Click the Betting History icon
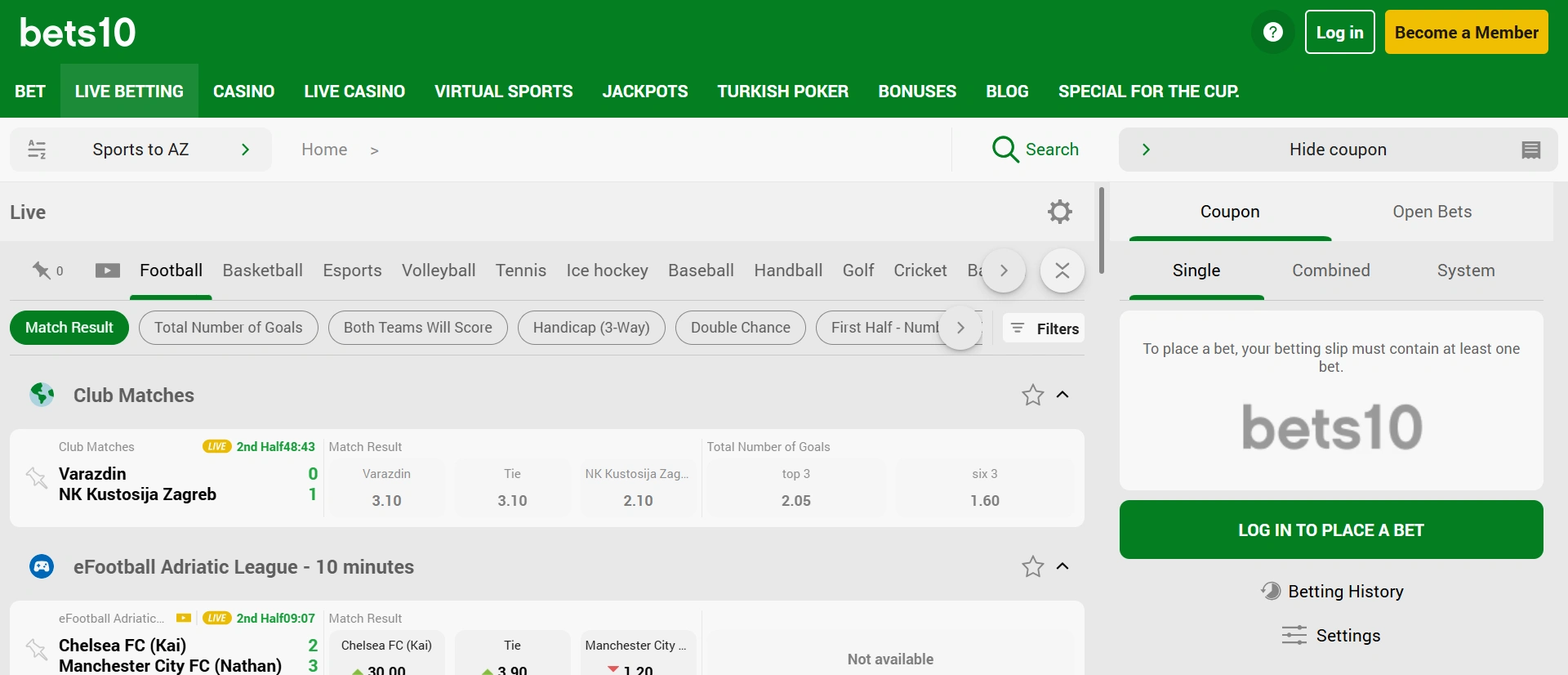The height and width of the screenshot is (675, 1568). point(1271,591)
